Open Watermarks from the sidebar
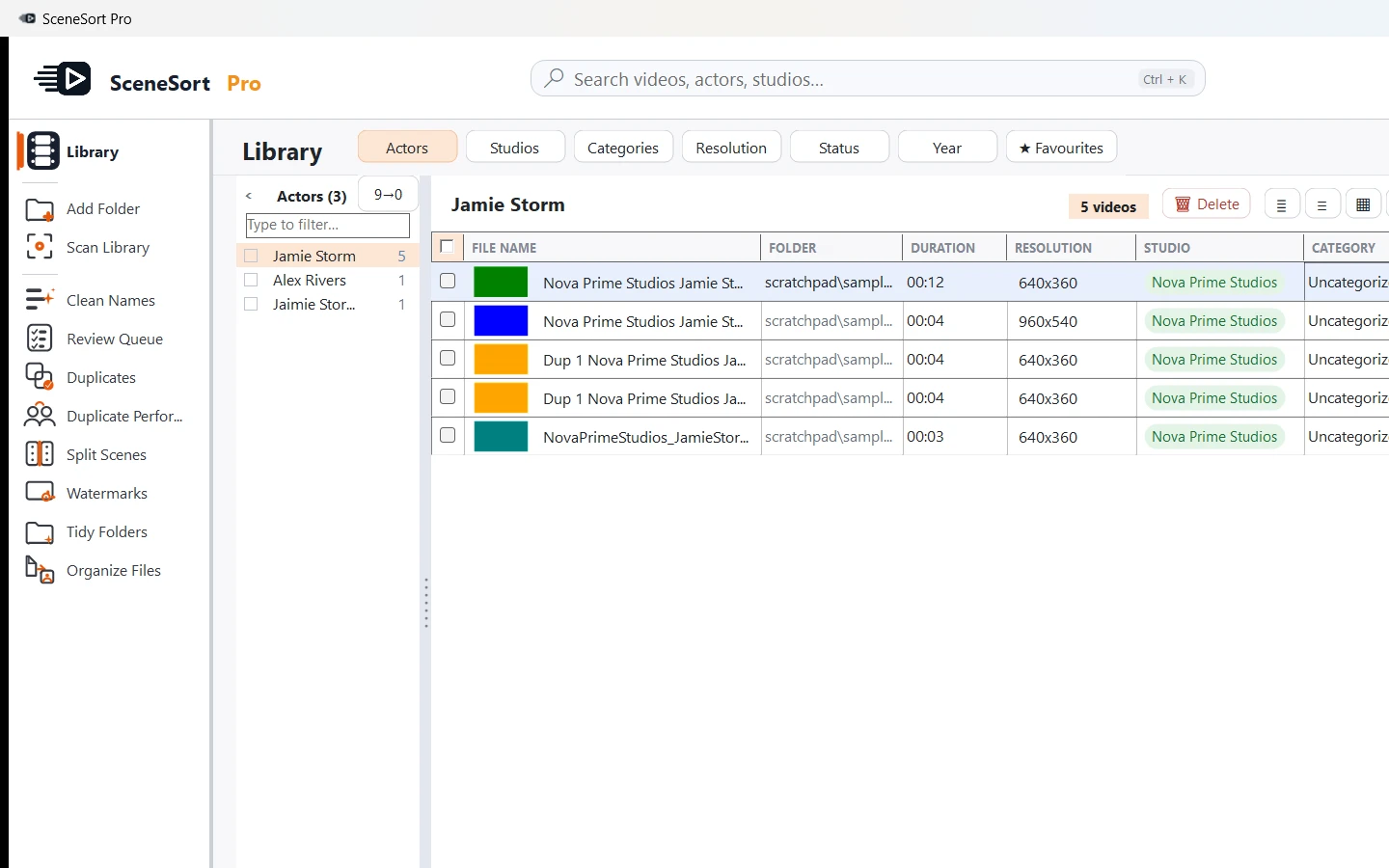Viewport: 1389px width, 868px height. point(107,493)
